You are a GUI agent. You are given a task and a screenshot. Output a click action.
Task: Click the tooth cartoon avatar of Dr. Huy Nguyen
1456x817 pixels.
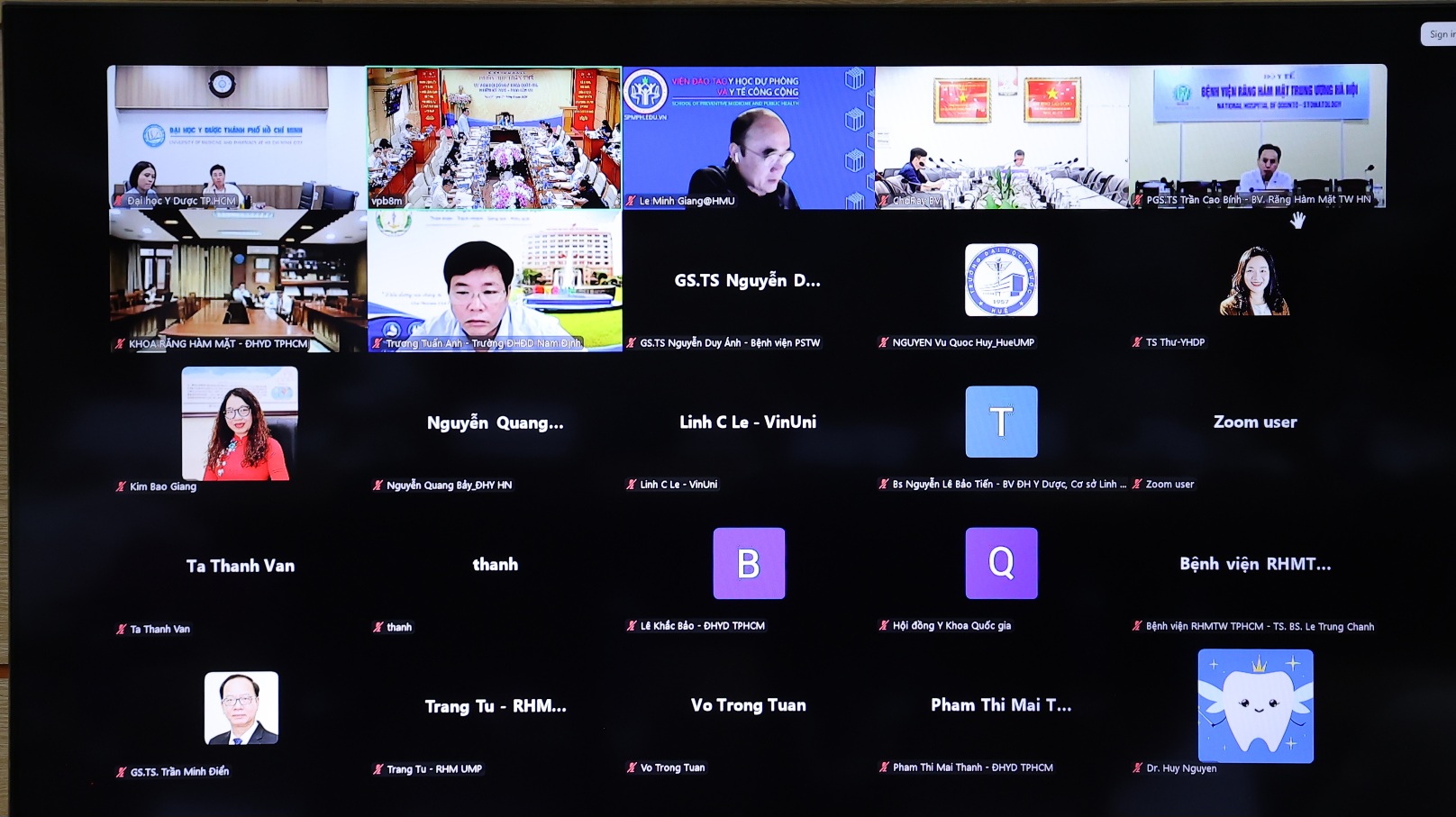tap(1255, 706)
